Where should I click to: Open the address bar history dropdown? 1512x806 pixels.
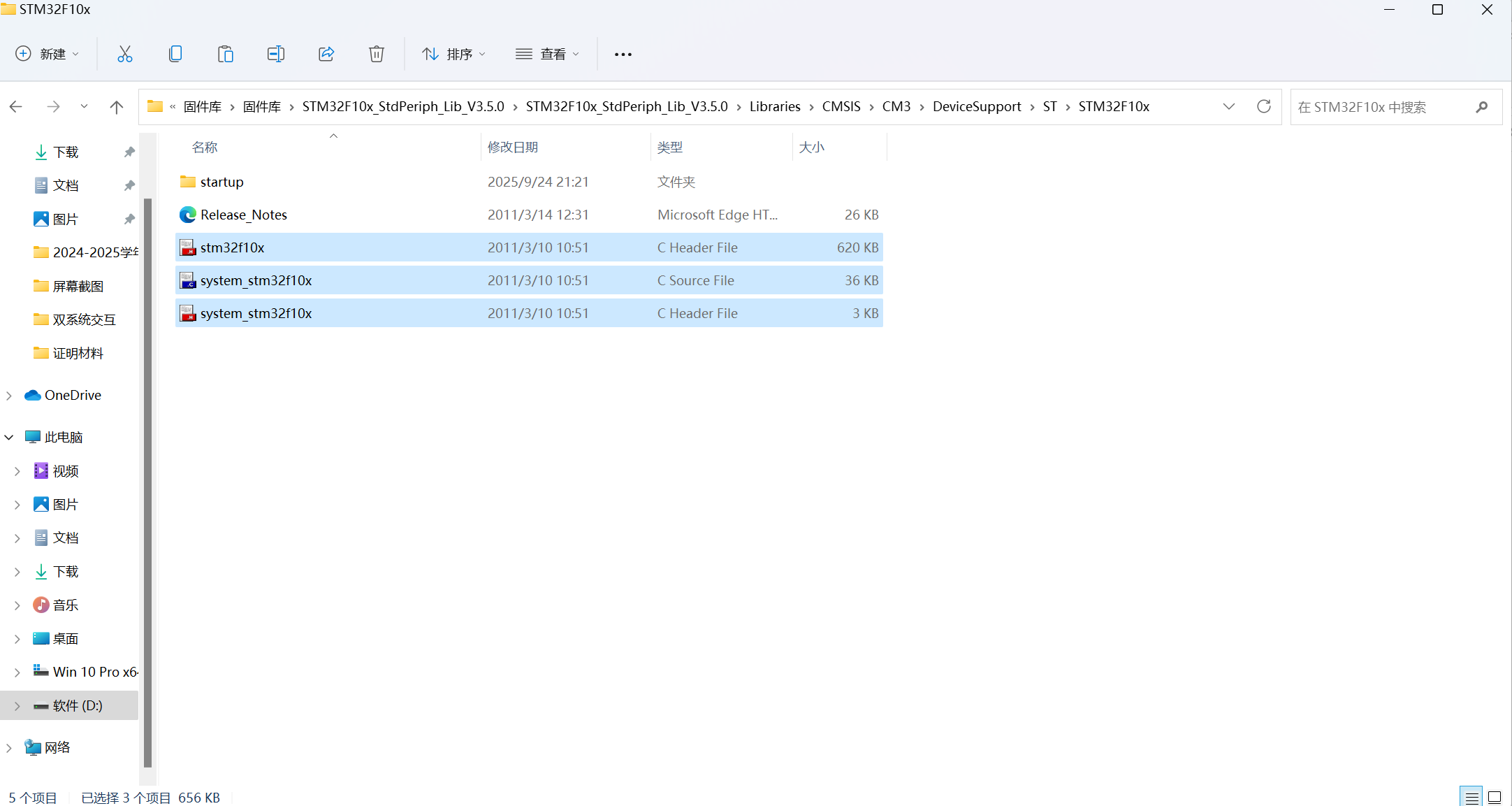point(1229,106)
